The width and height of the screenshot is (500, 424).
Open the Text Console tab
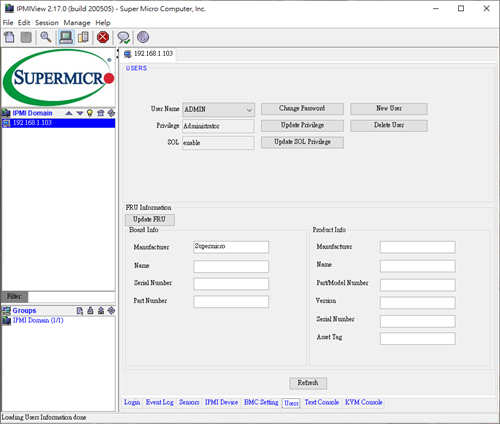tap(322, 402)
